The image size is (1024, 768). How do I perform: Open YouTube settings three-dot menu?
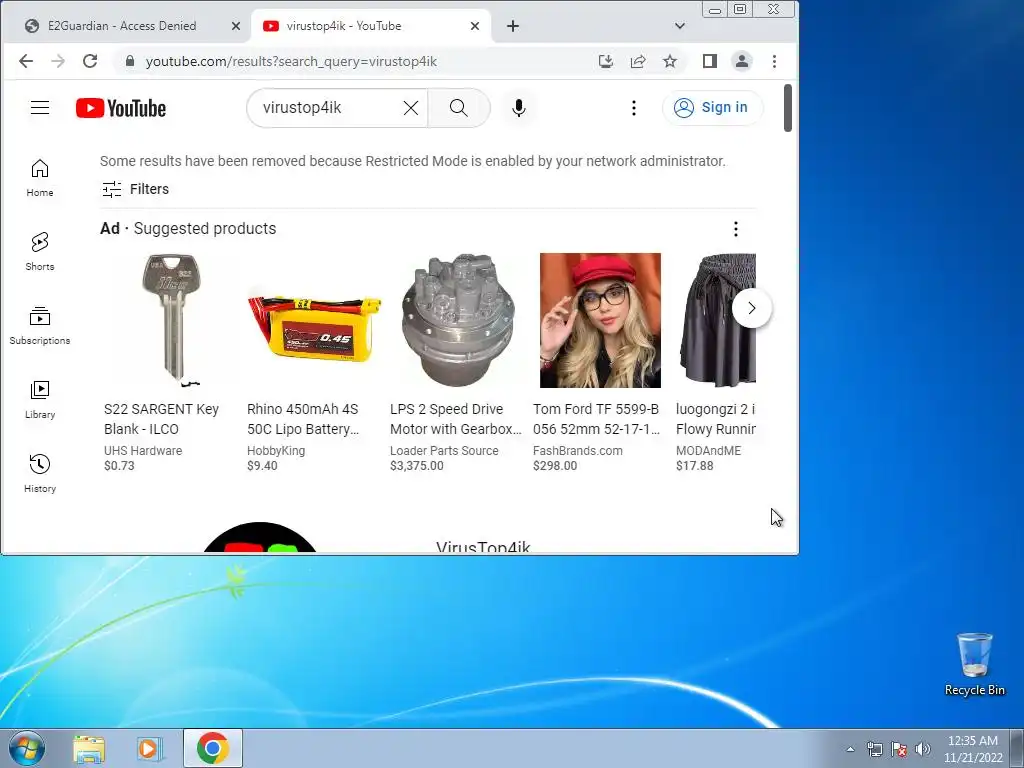point(633,108)
